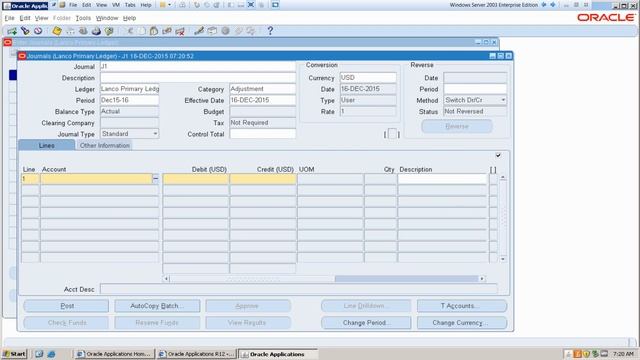The height and width of the screenshot is (360, 640).
Task: Open the VMware toolbar folder dropdown arrow
Action: 169,5
